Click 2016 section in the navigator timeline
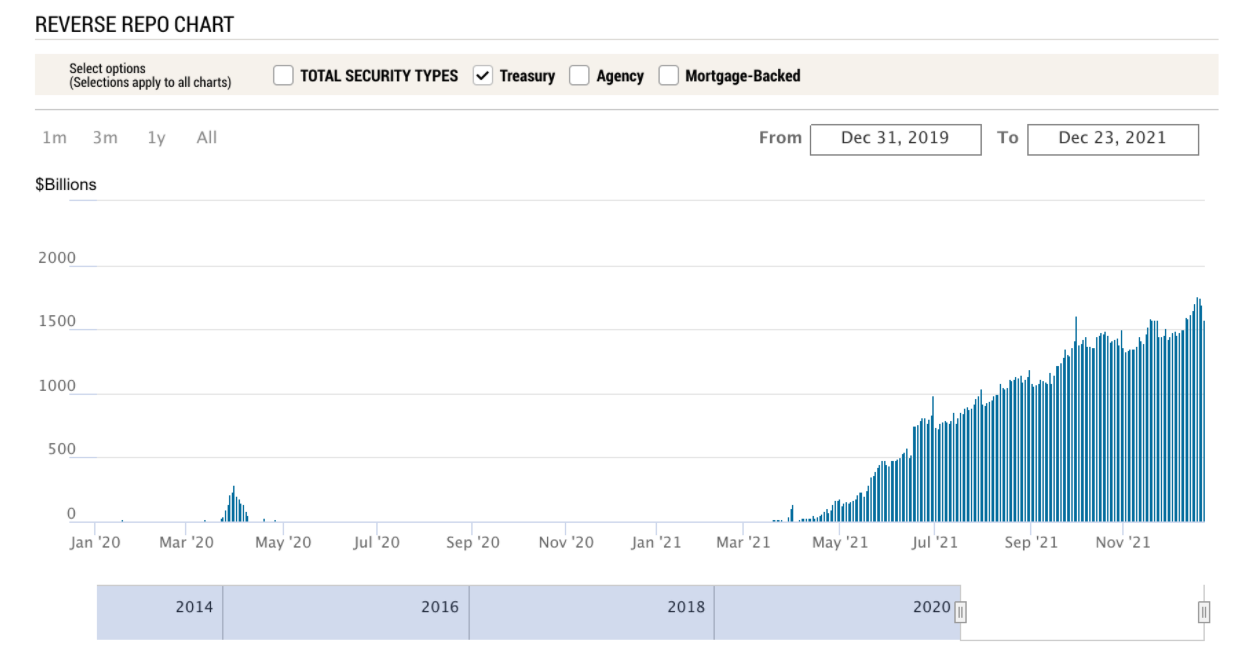1240x656 pixels. (346, 612)
